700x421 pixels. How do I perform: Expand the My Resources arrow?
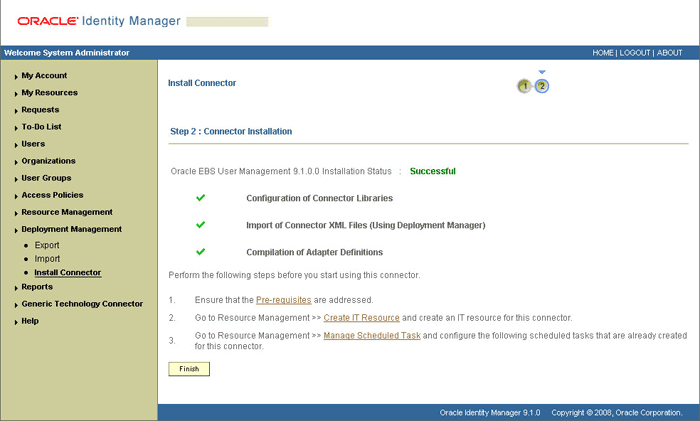tap(16, 93)
